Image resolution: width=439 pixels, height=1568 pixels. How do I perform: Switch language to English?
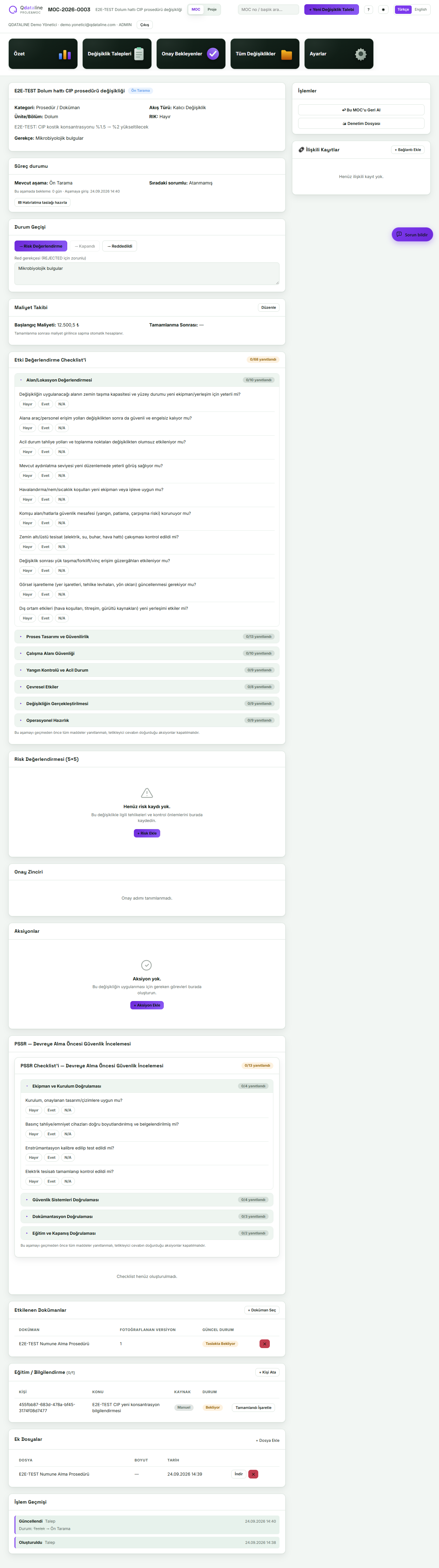pyautogui.click(x=421, y=10)
